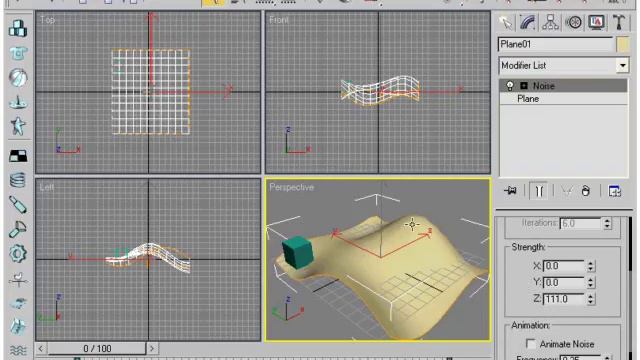Click the teal box in Perspective viewport
640x360 pixels.
(x=298, y=253)
